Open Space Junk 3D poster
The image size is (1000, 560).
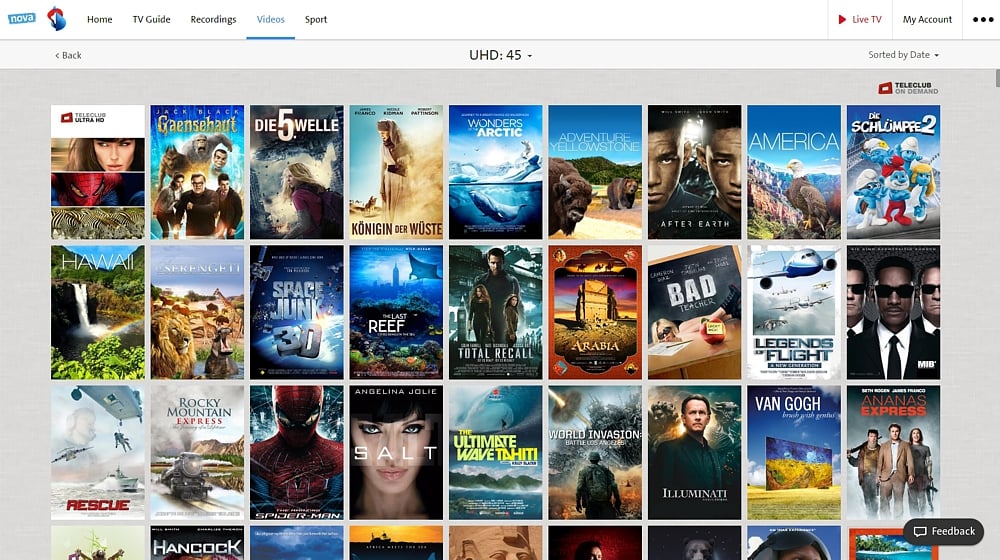[297, 313]
